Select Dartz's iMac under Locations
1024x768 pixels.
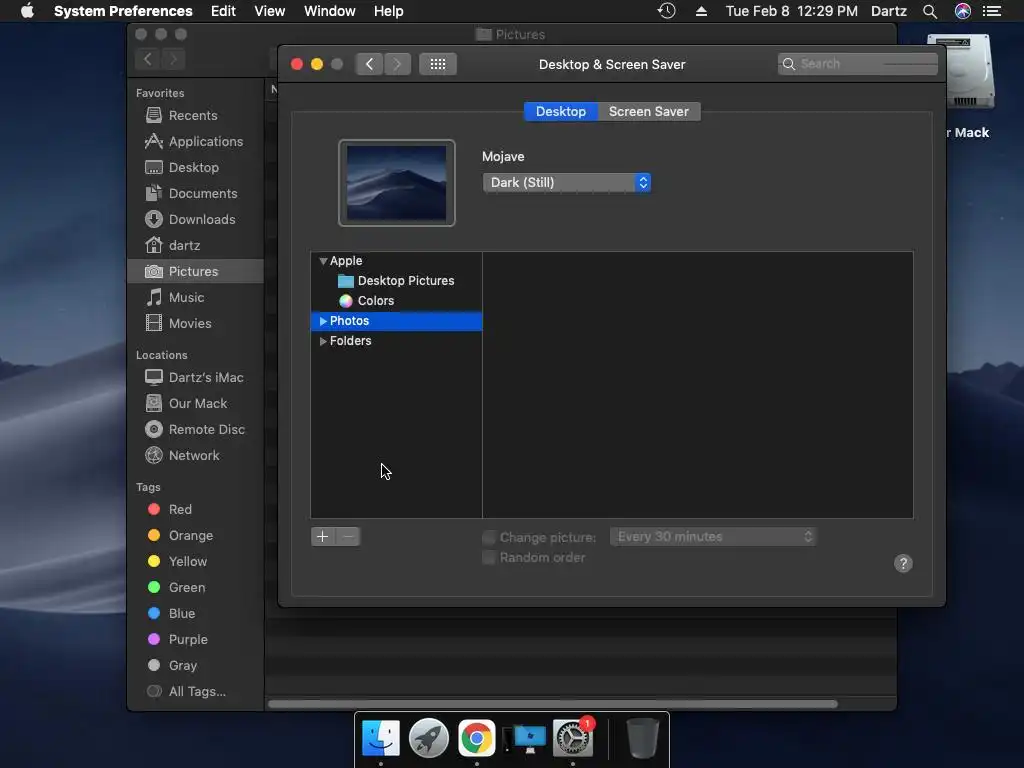coord(195,377)
